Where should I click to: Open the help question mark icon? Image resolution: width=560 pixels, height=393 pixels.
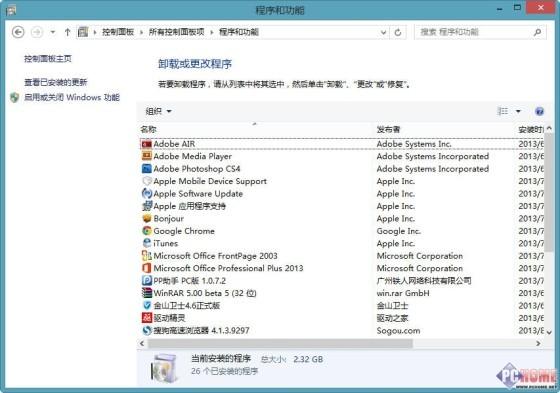(x=539, y=111)
